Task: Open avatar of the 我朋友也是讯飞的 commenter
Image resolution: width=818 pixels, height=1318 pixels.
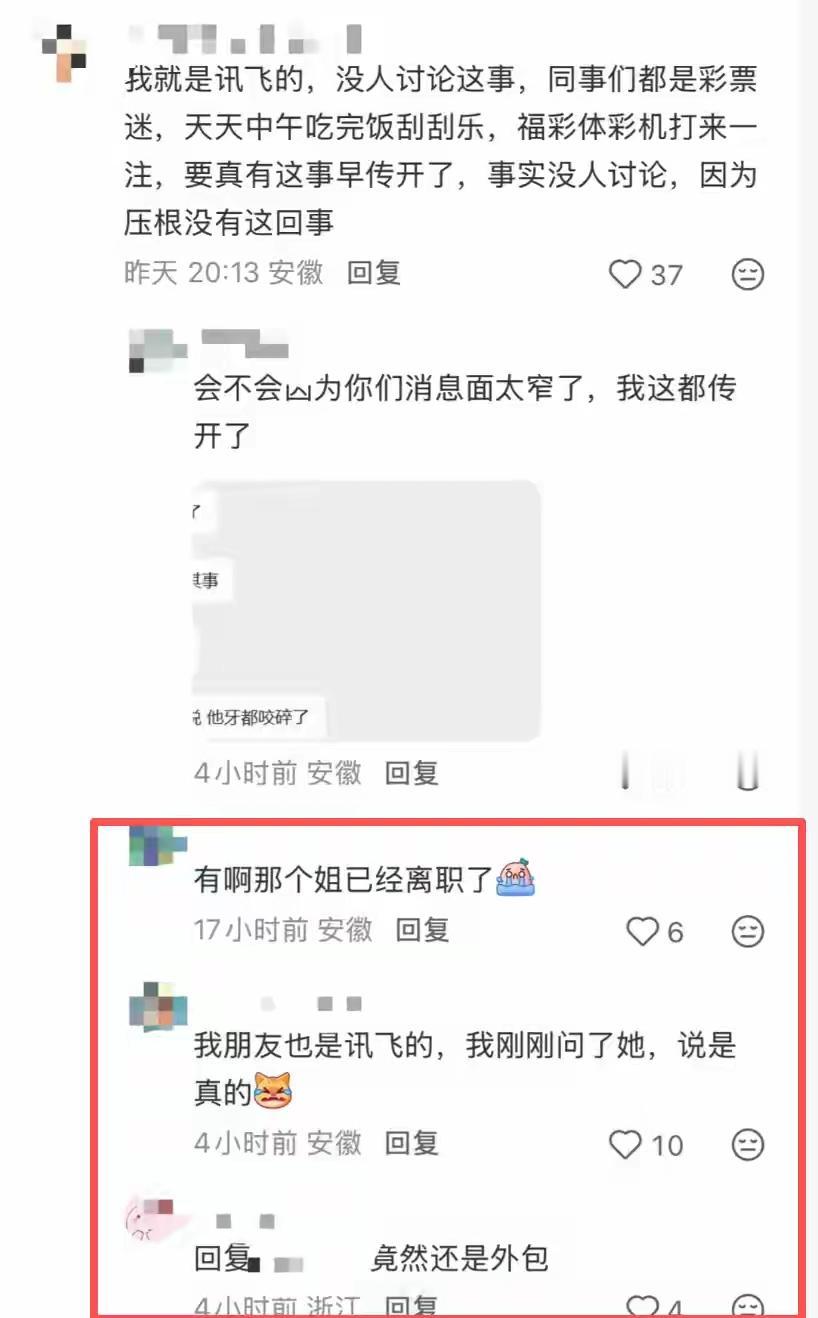Action: tap(158, 1006)
